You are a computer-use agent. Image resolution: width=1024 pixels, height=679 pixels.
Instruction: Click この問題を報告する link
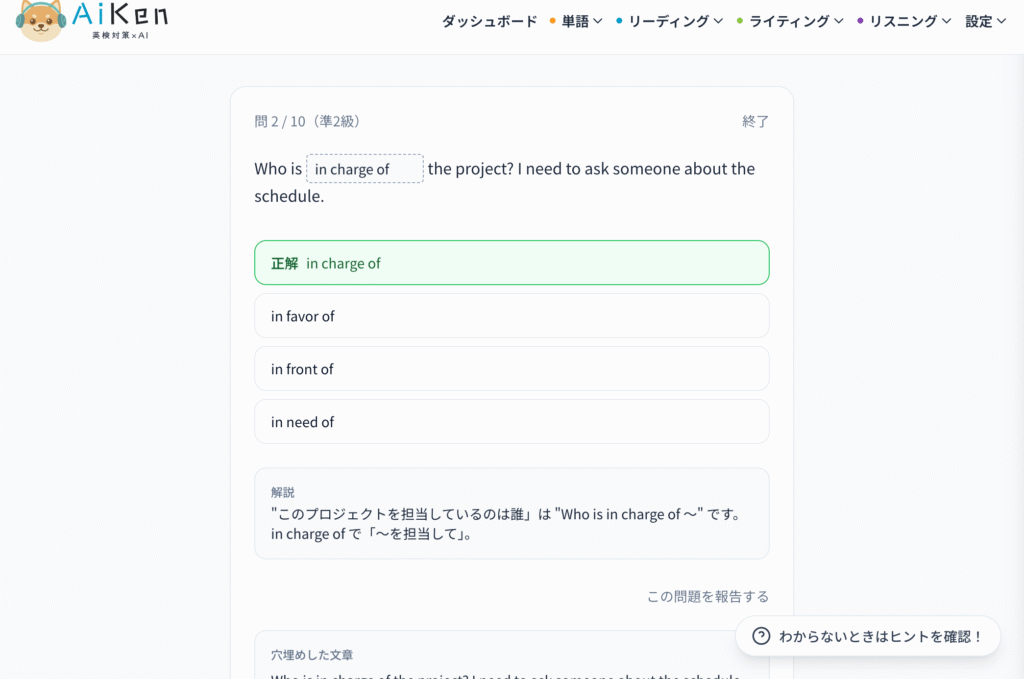pos(707,596)
